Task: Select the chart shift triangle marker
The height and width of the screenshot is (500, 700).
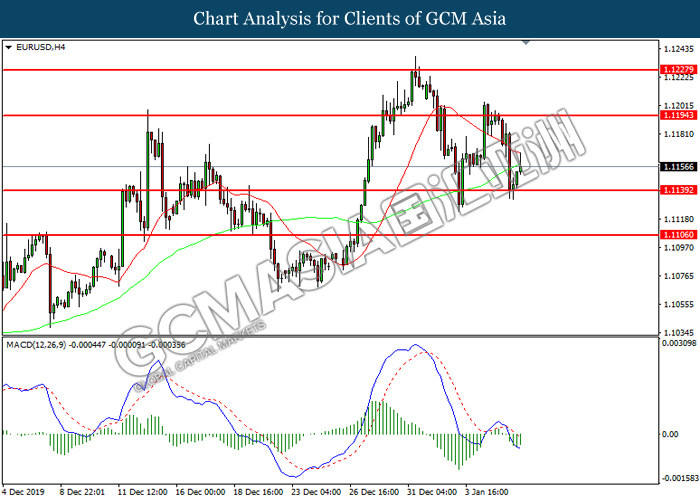Action: click(526, 42)
